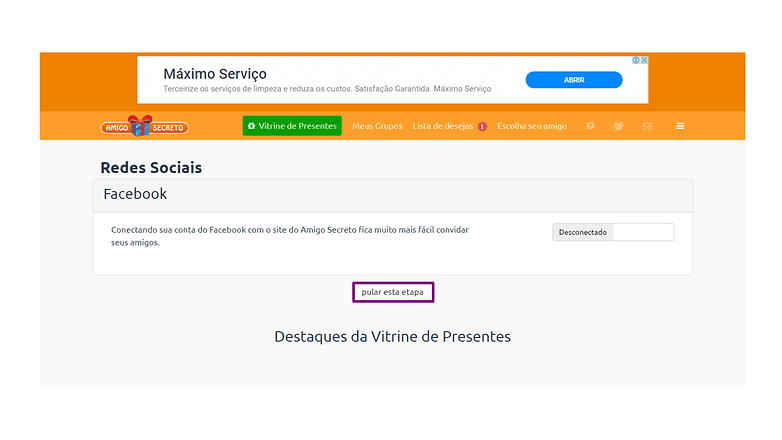Open the friends group icon in navbar
This screenshot has height=440, width=782.
[x=618, y=126]
